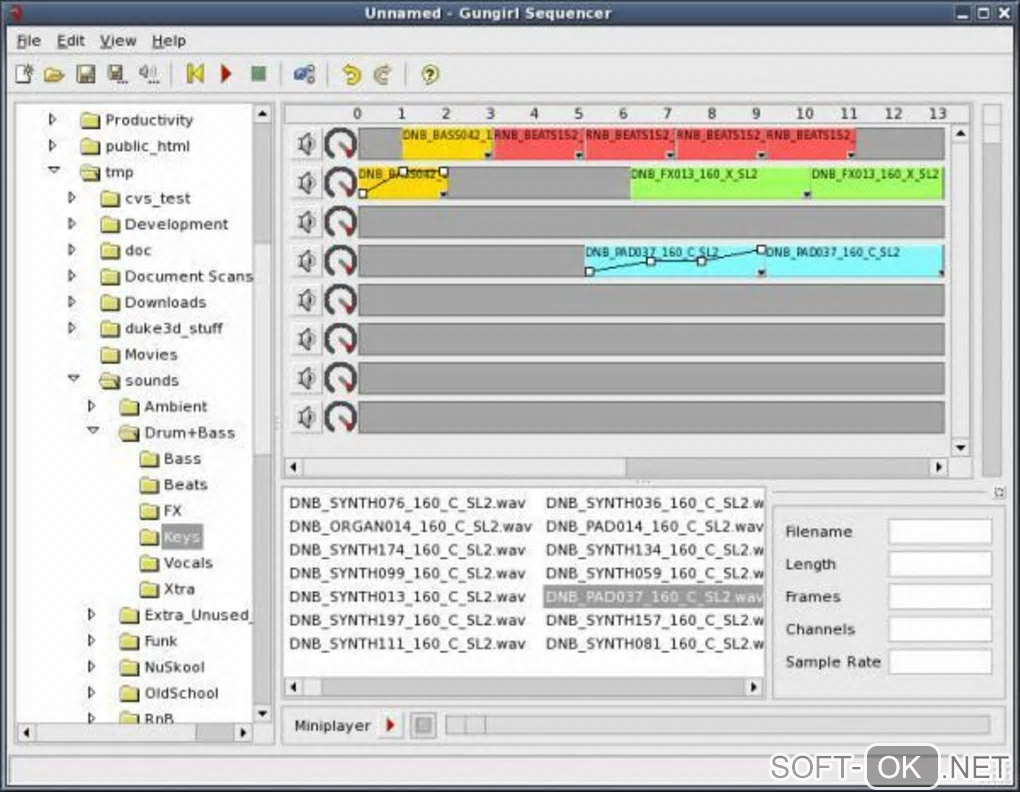Collapse the sounds folder
The width and height of the screenshot is (1020, 792).
click(74, 379)
